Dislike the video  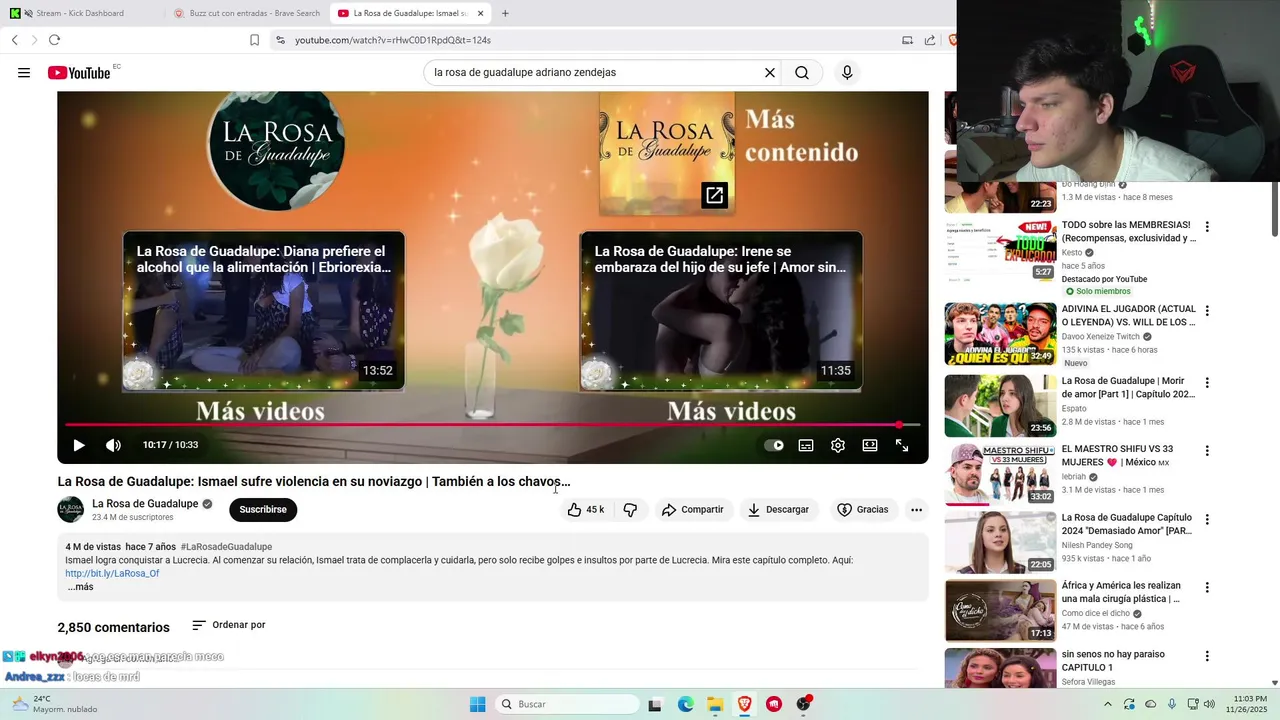pos(630,510)
